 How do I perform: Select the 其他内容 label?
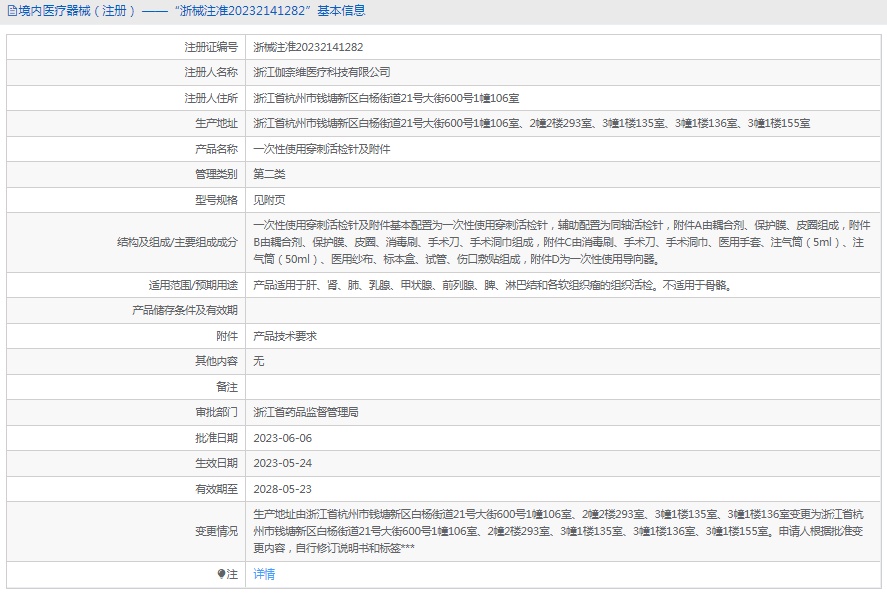pyautogui.click(x=217, y=361)
